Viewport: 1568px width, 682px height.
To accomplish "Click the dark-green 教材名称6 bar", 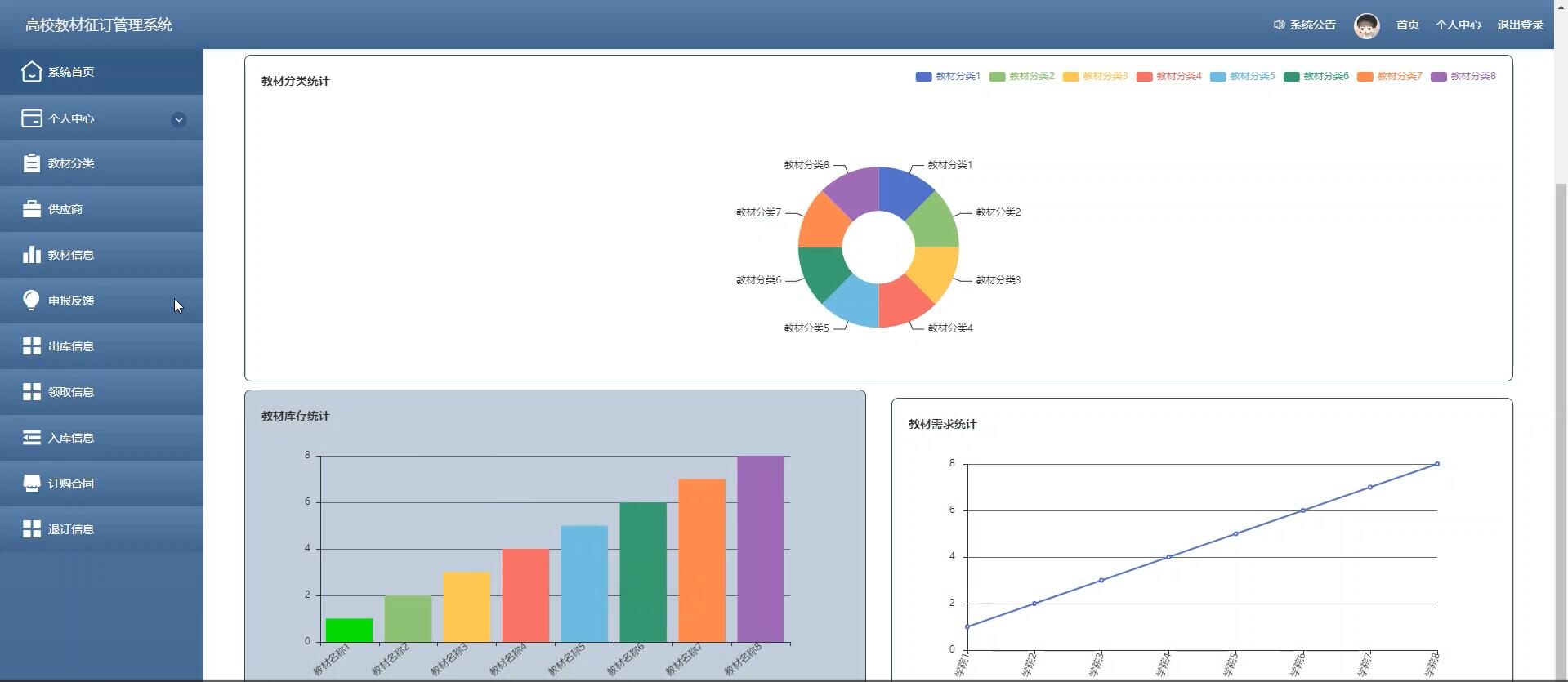I will pos(643,573).
